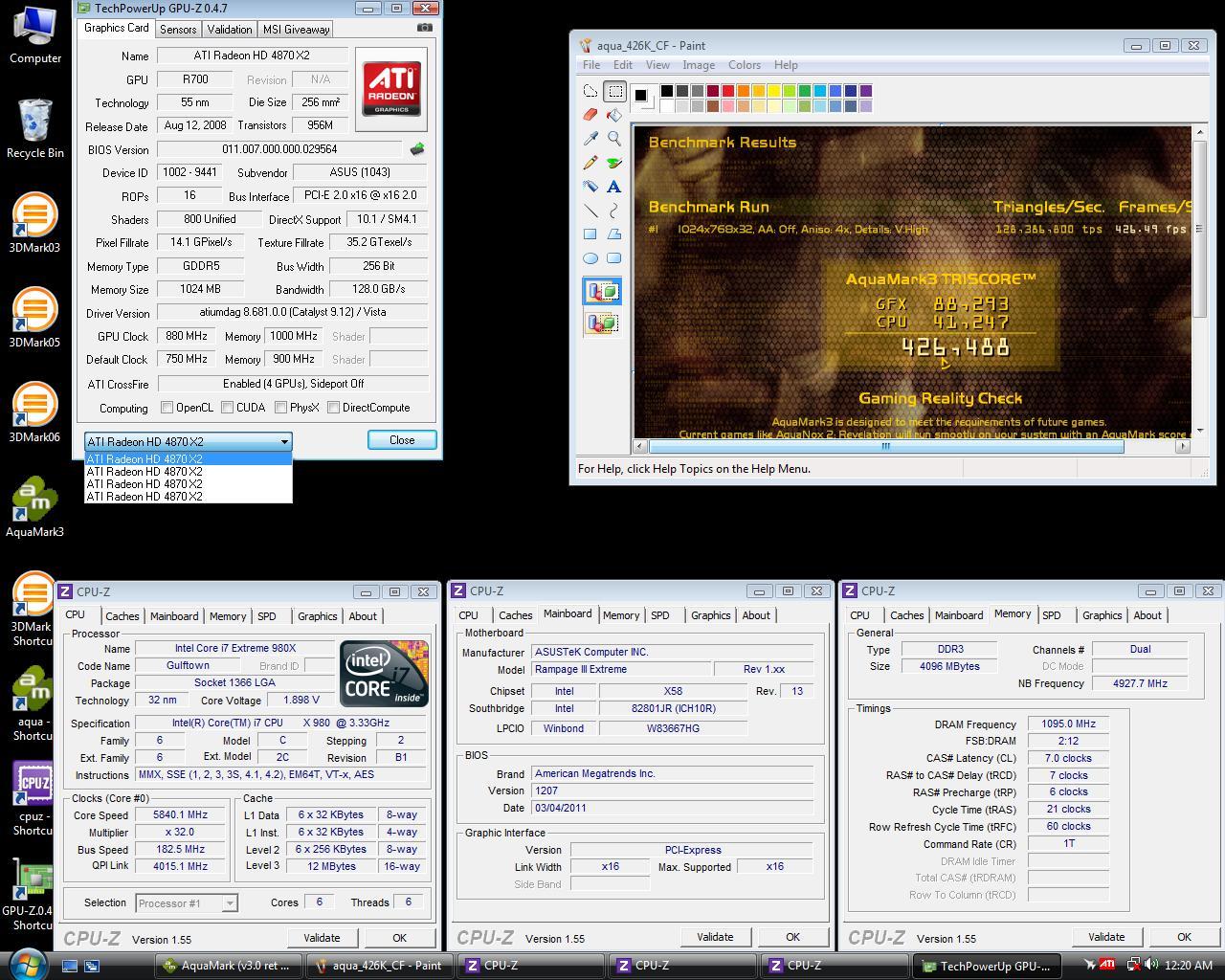Open the MSI Giveaway tab in GPU-Z
1225x980 pixels.
pos(297,30)
